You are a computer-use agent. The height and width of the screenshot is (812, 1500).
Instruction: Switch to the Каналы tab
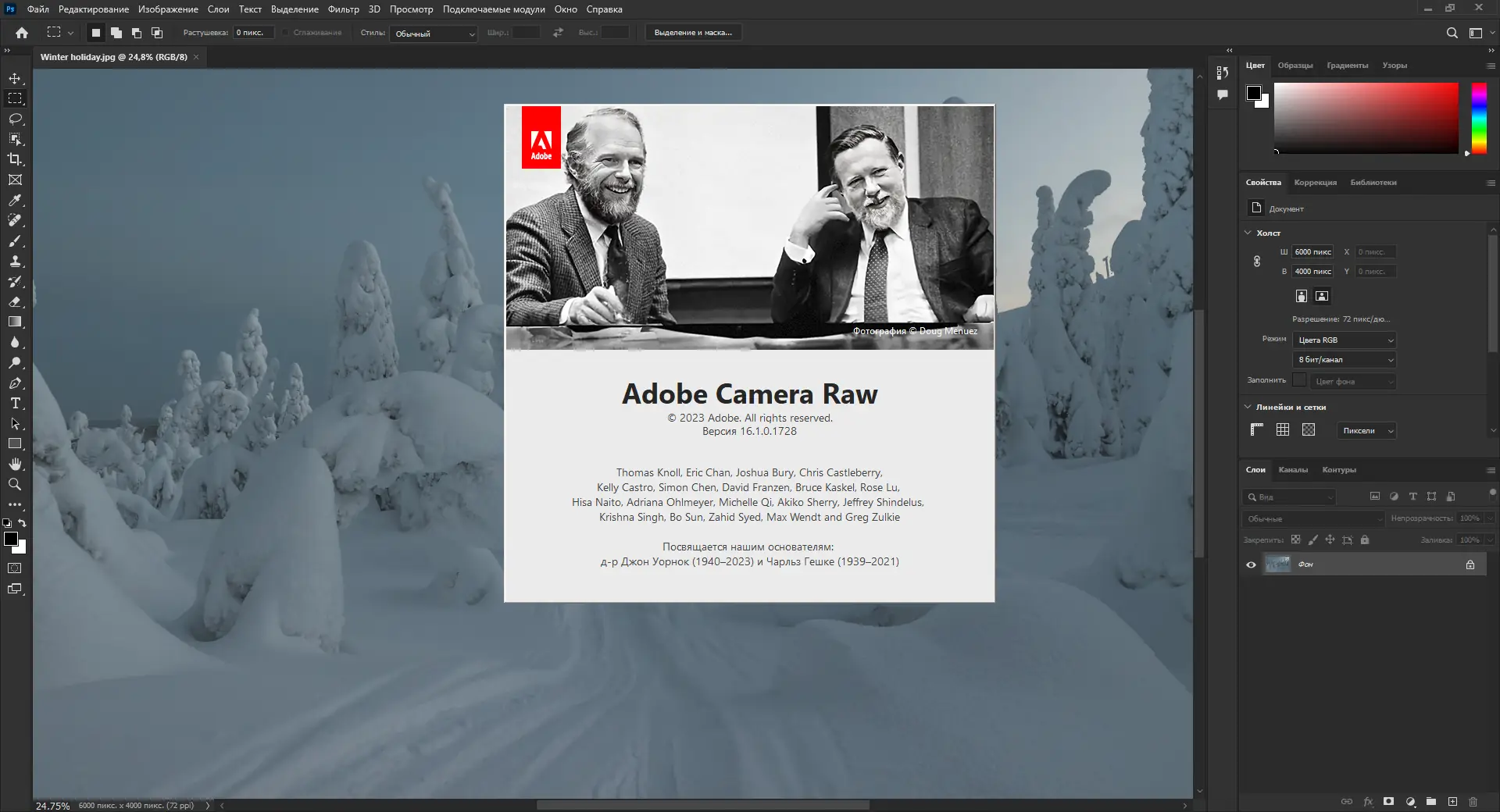pos(1293,470)
